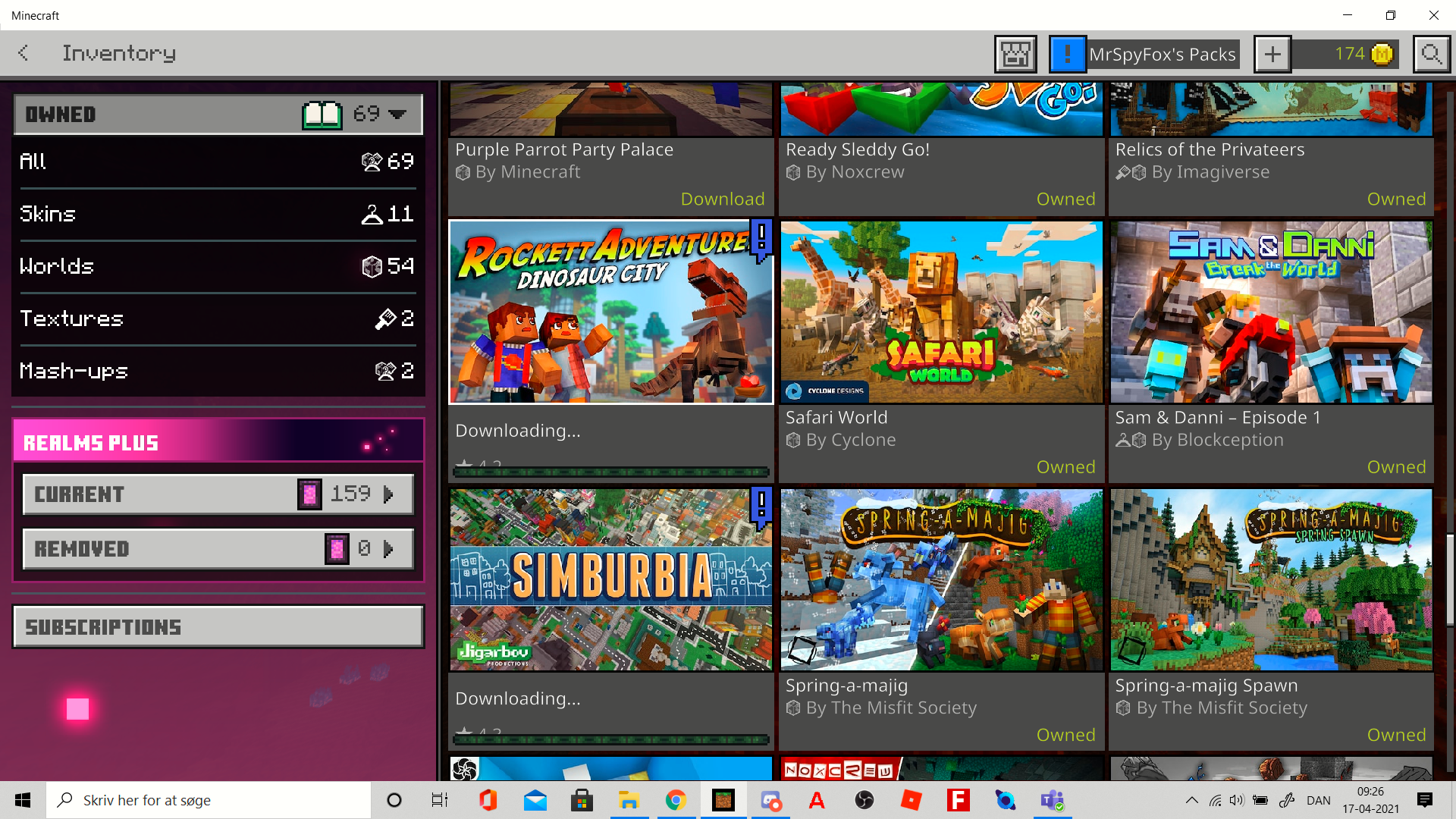The height and width of the screenshot is (819, 1456).
Task: Open the marketplace search magnifier
Action: pyautogui.click(x=1431, y=55)
